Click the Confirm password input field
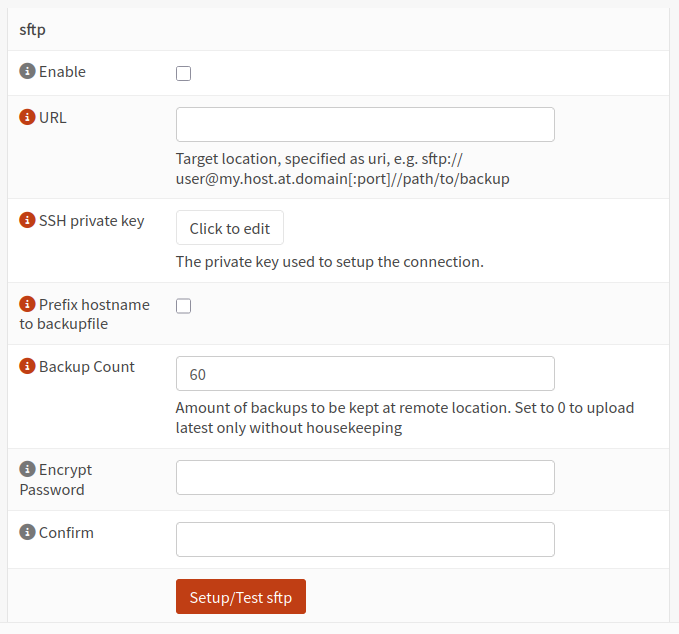679x634 pixels. (365, 540)
